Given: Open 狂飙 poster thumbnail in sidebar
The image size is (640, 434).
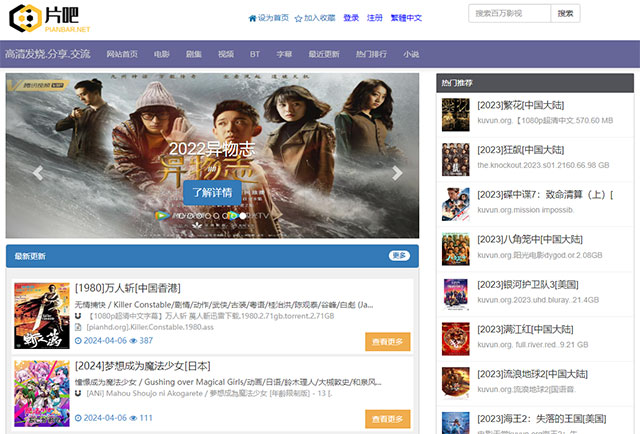Looking at the screenshot, I should [x=456, y=160].
